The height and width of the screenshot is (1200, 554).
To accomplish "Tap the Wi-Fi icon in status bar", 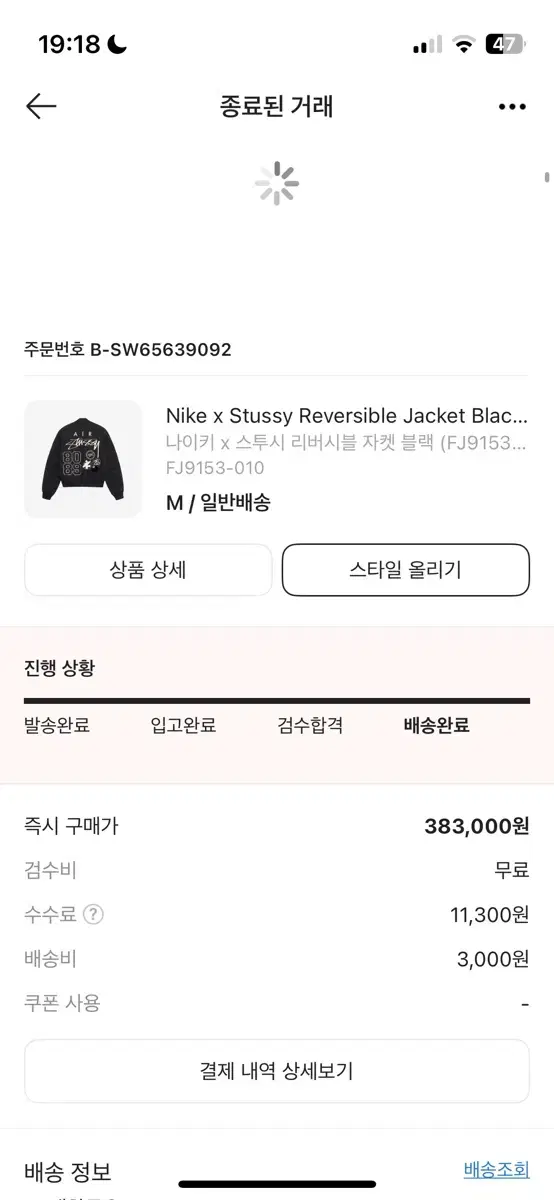I will tap(462, 44).
